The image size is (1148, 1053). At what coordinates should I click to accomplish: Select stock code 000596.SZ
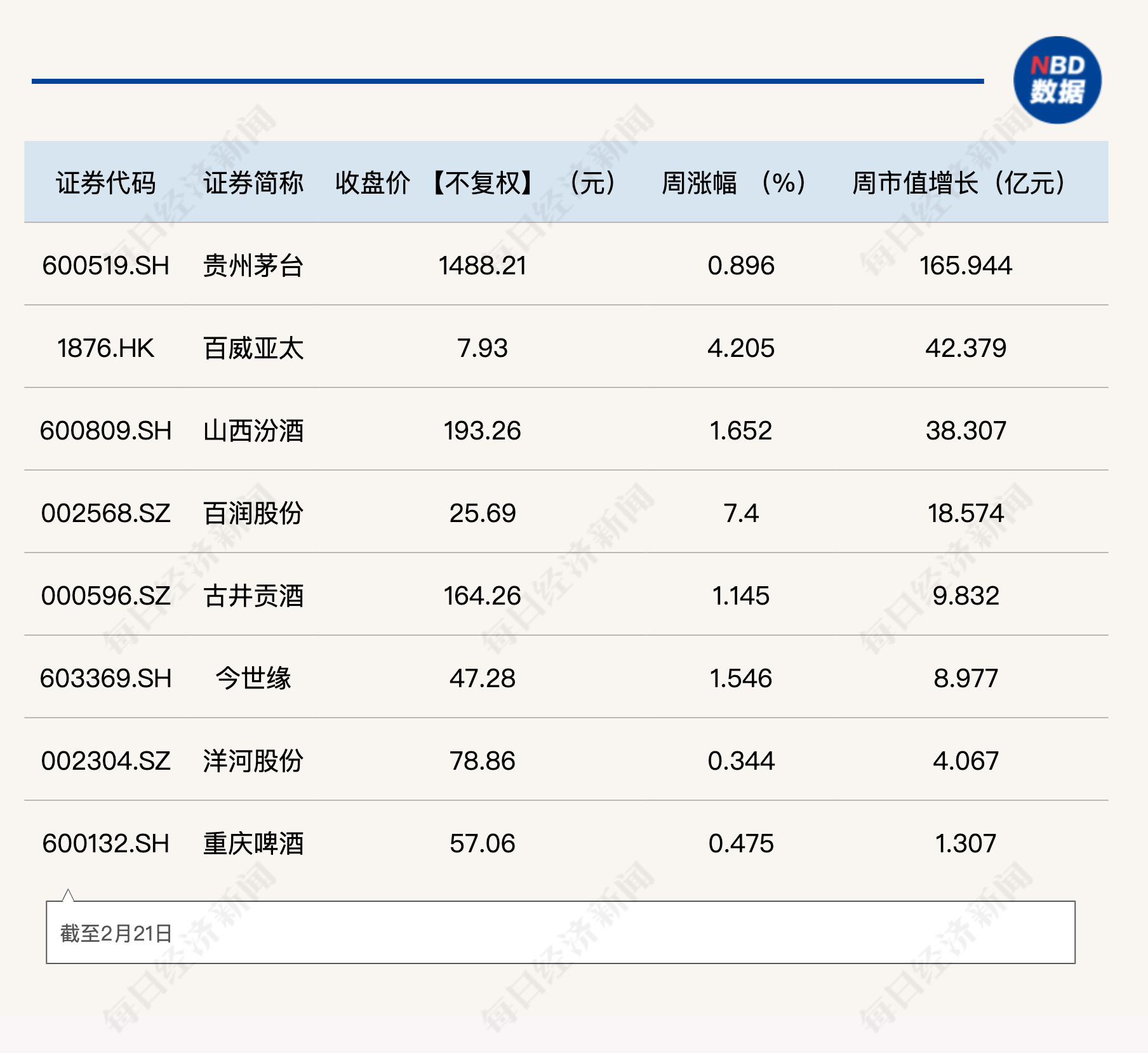[x=106, y=596]
